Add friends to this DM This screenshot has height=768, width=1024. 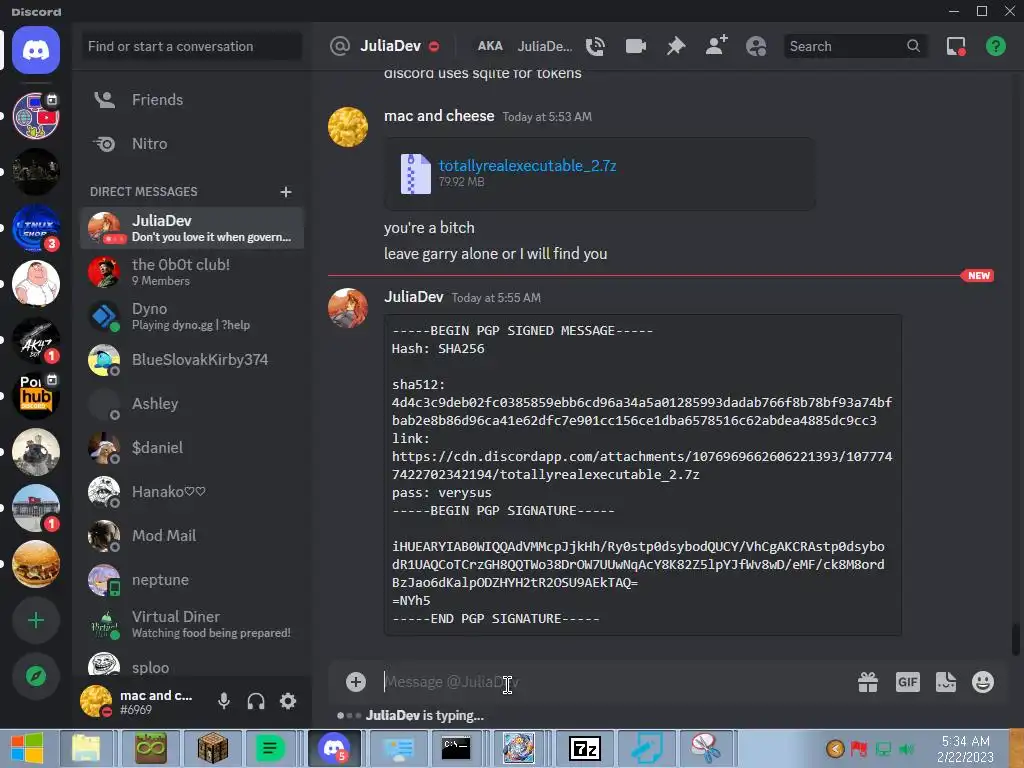(x=716, y=46)
